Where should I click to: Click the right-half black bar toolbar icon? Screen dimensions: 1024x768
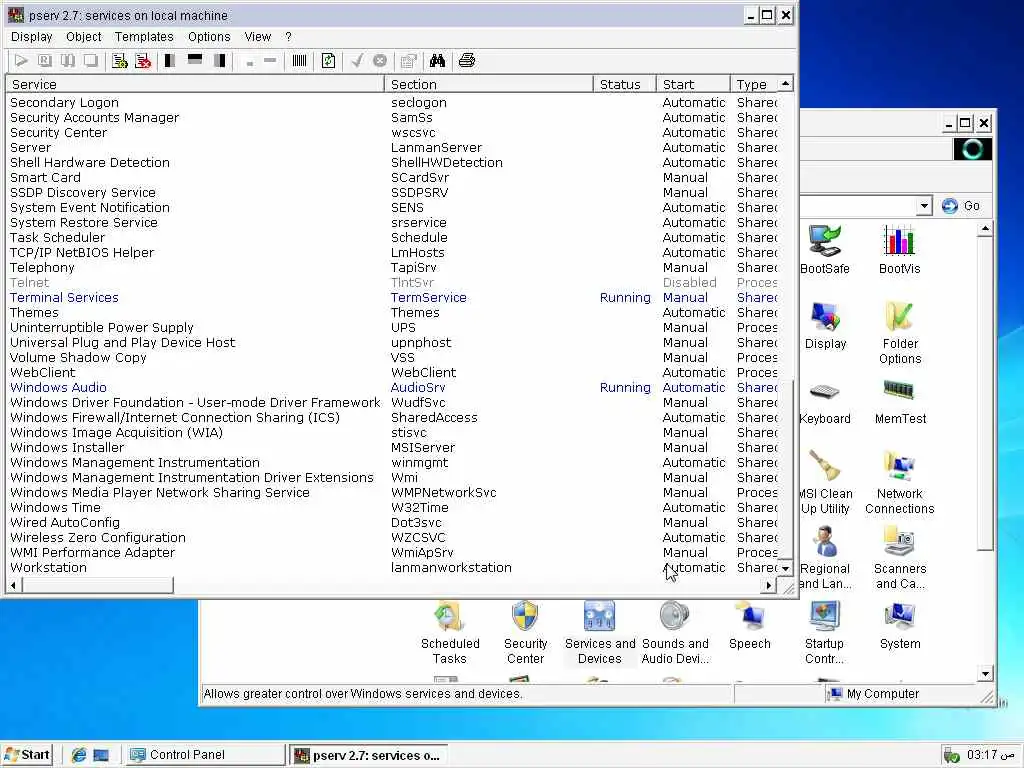click(x=220, y=61)
